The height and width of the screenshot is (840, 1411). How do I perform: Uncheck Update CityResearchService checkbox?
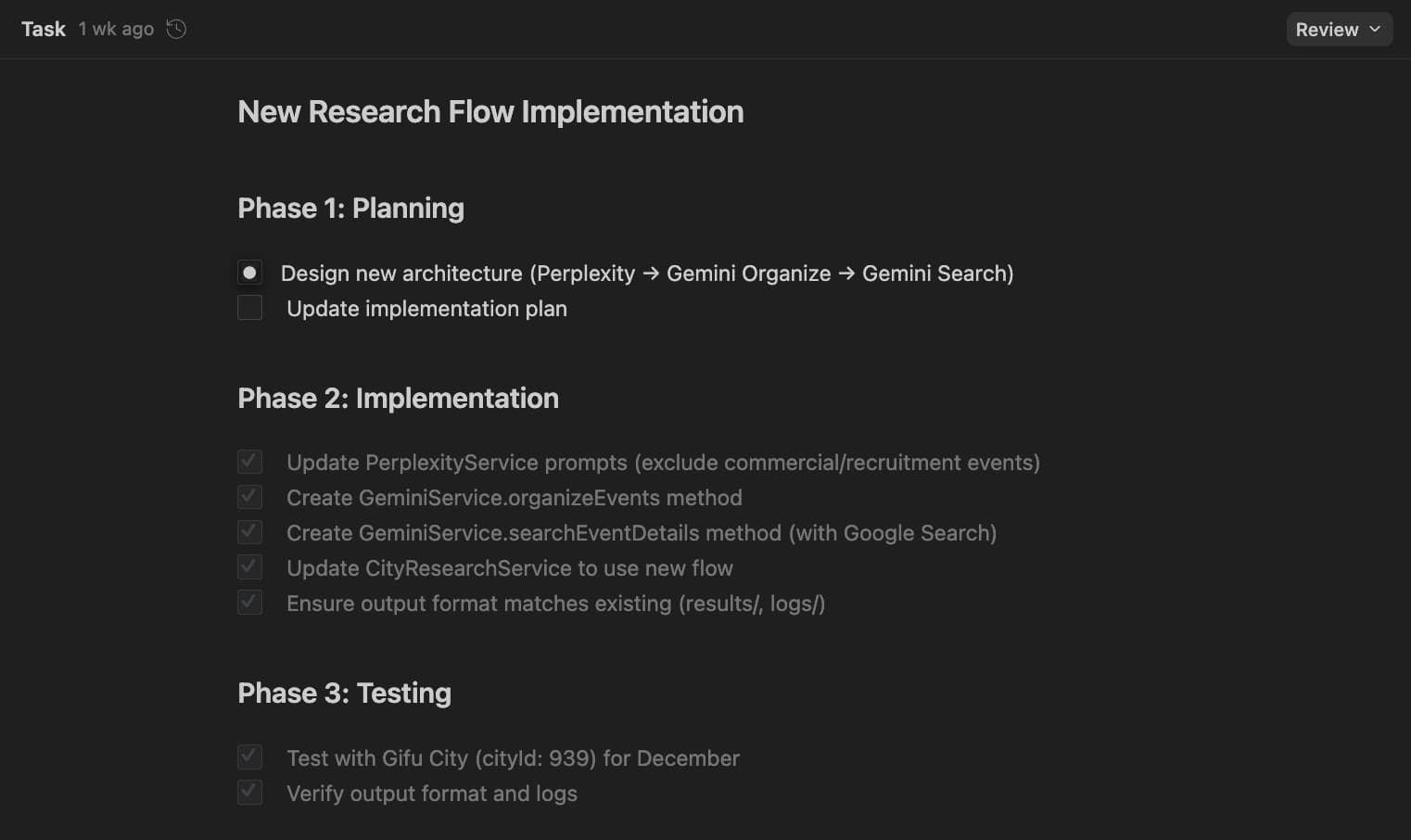tap(249, 567)
